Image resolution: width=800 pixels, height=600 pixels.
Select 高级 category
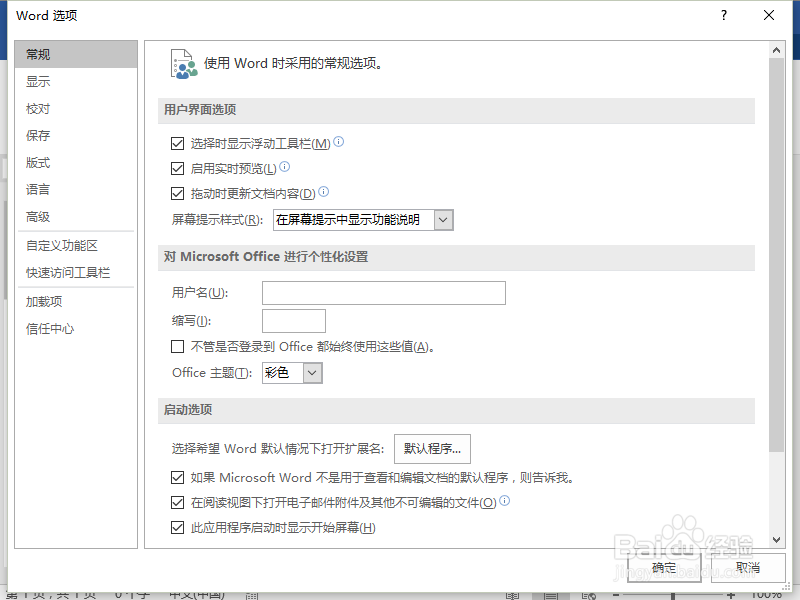76,217
